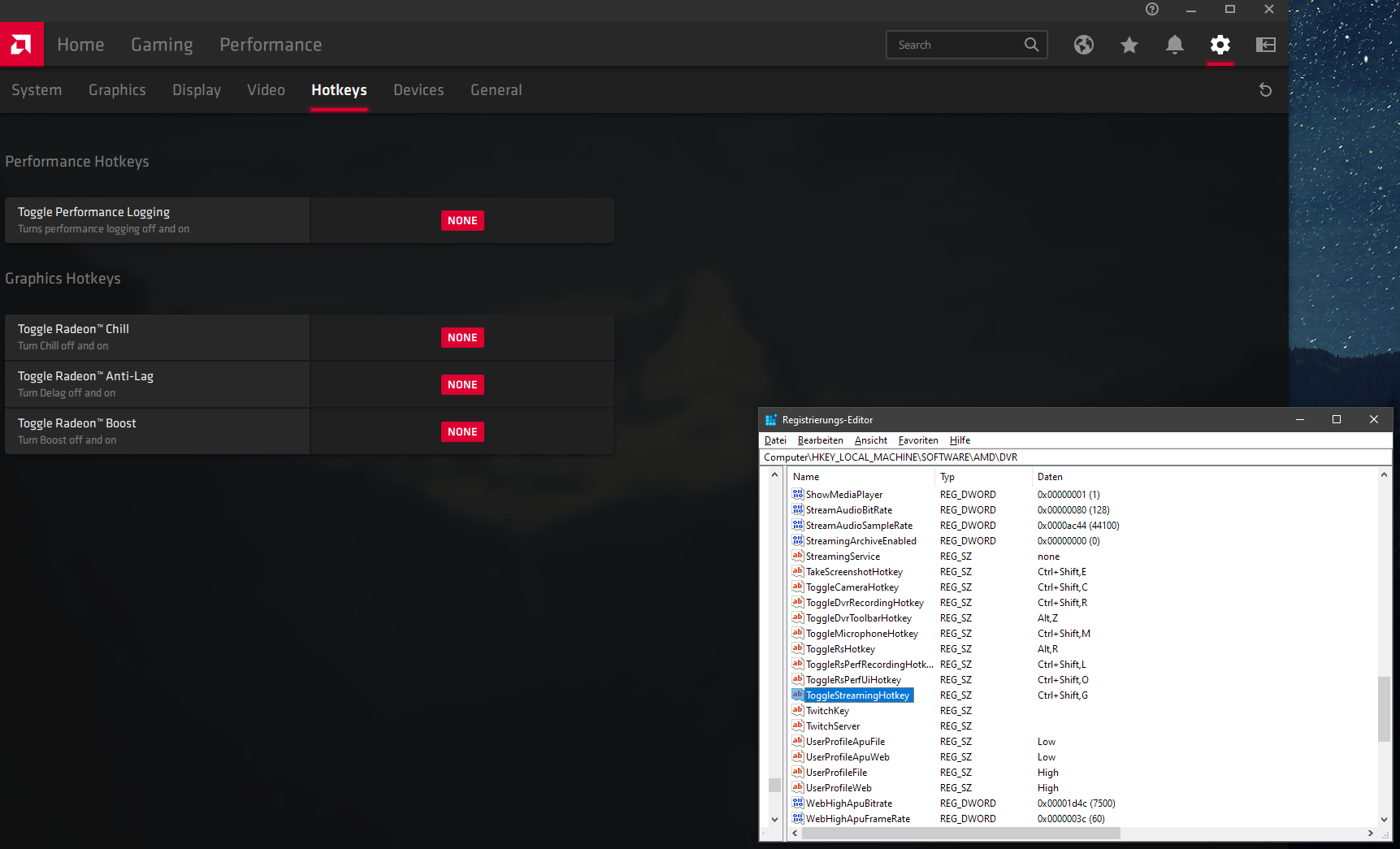The width and height of the screenshot is (1400, 849).
Task: Switch to the General settings tab
Action: (x=496, y=90)
